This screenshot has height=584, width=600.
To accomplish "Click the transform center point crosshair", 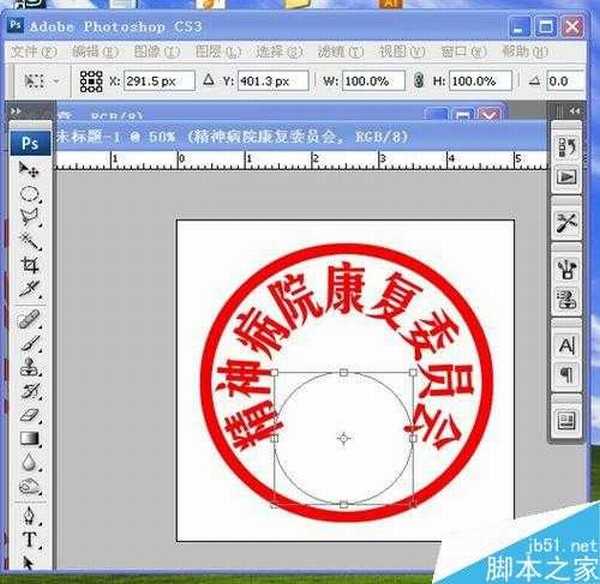I will point(344,438).
